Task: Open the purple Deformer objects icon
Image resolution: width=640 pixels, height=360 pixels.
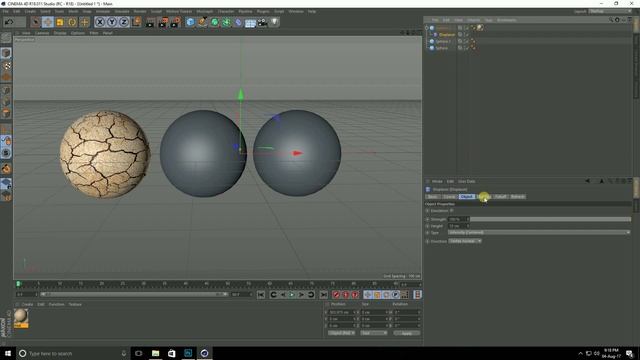Action: point(238,22)
